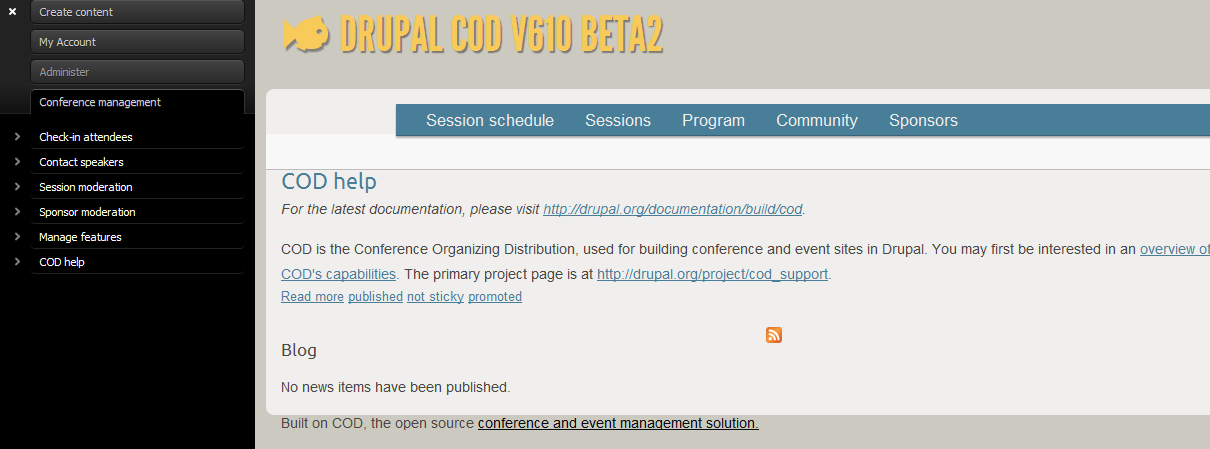This screenshot has height=449, width=1210.
Task: Go to the Session schedule tab
Action: tap(490, 120)
